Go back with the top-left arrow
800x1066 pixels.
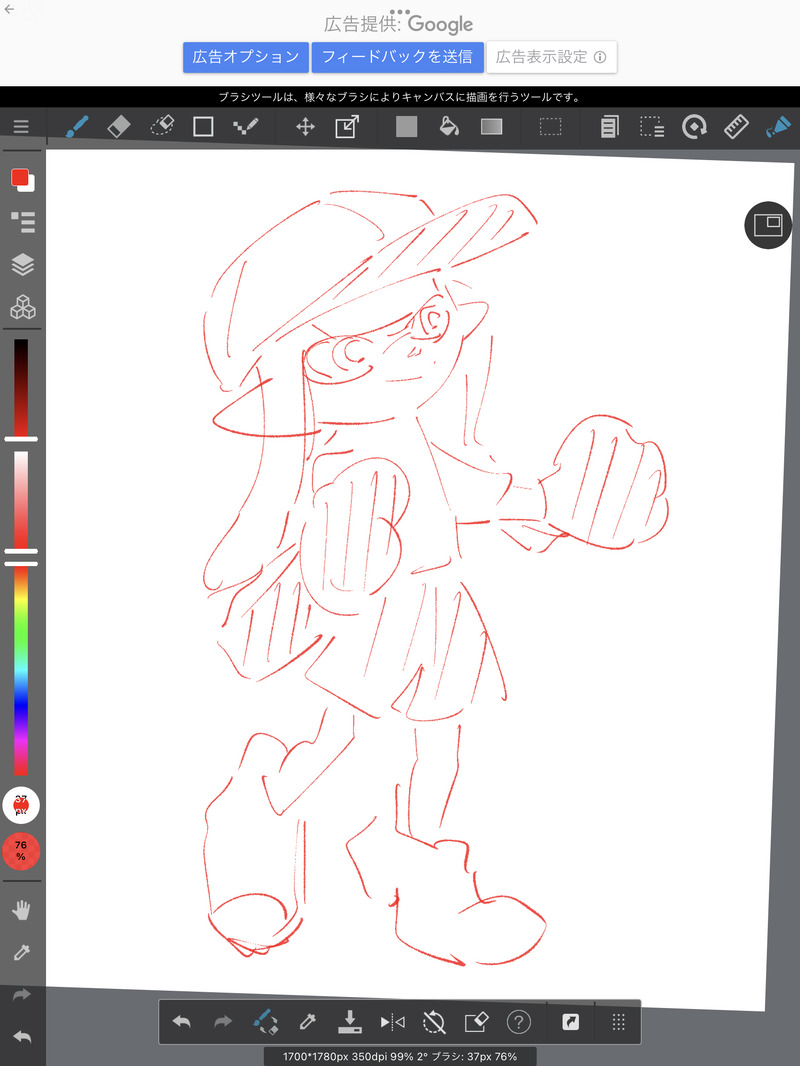9,9
